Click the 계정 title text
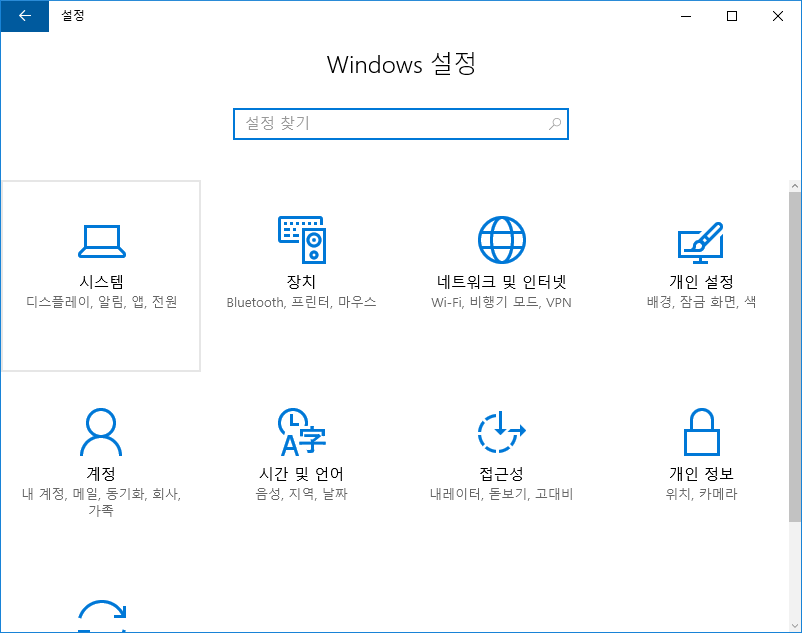Viewport: 802px width, 633px height. point(101,473)
